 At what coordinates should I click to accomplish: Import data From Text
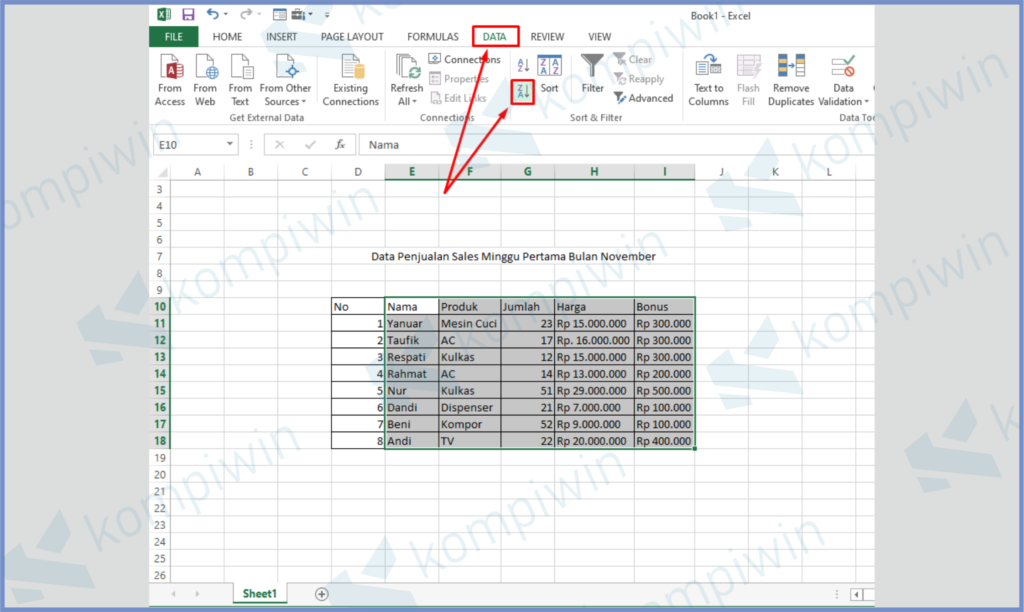240,80
